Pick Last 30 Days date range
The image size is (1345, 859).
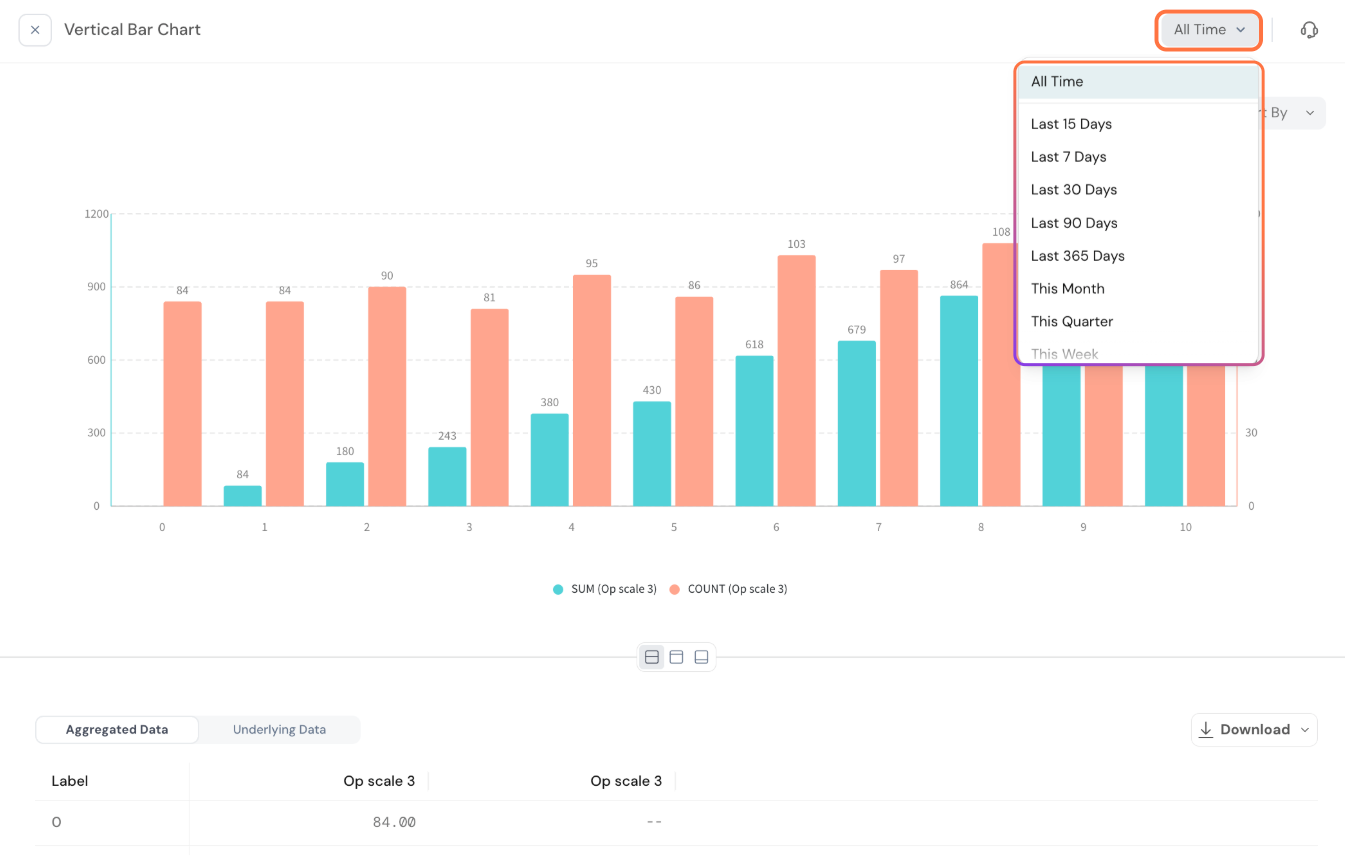coord(1073,190)
